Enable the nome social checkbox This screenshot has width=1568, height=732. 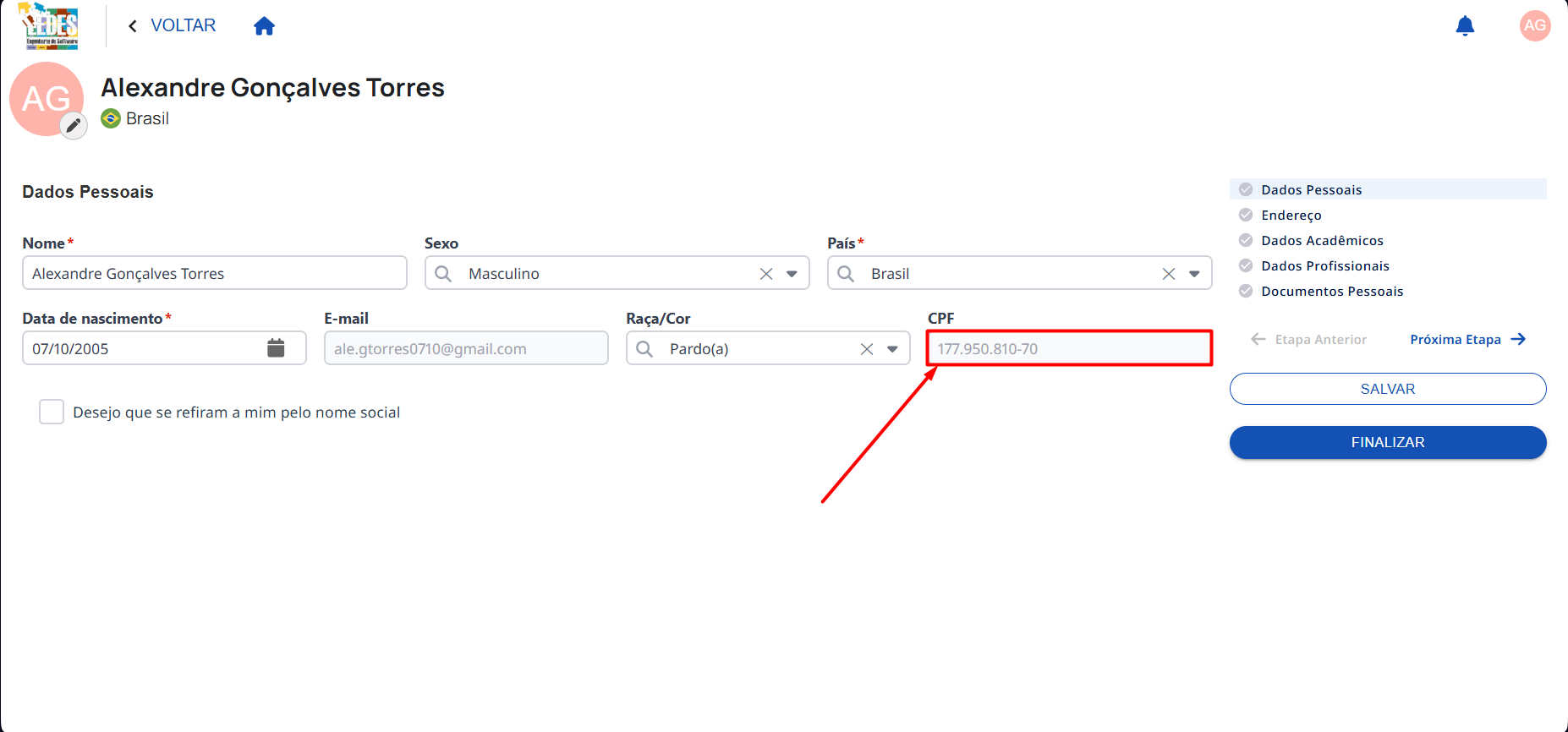coord(52,412)
